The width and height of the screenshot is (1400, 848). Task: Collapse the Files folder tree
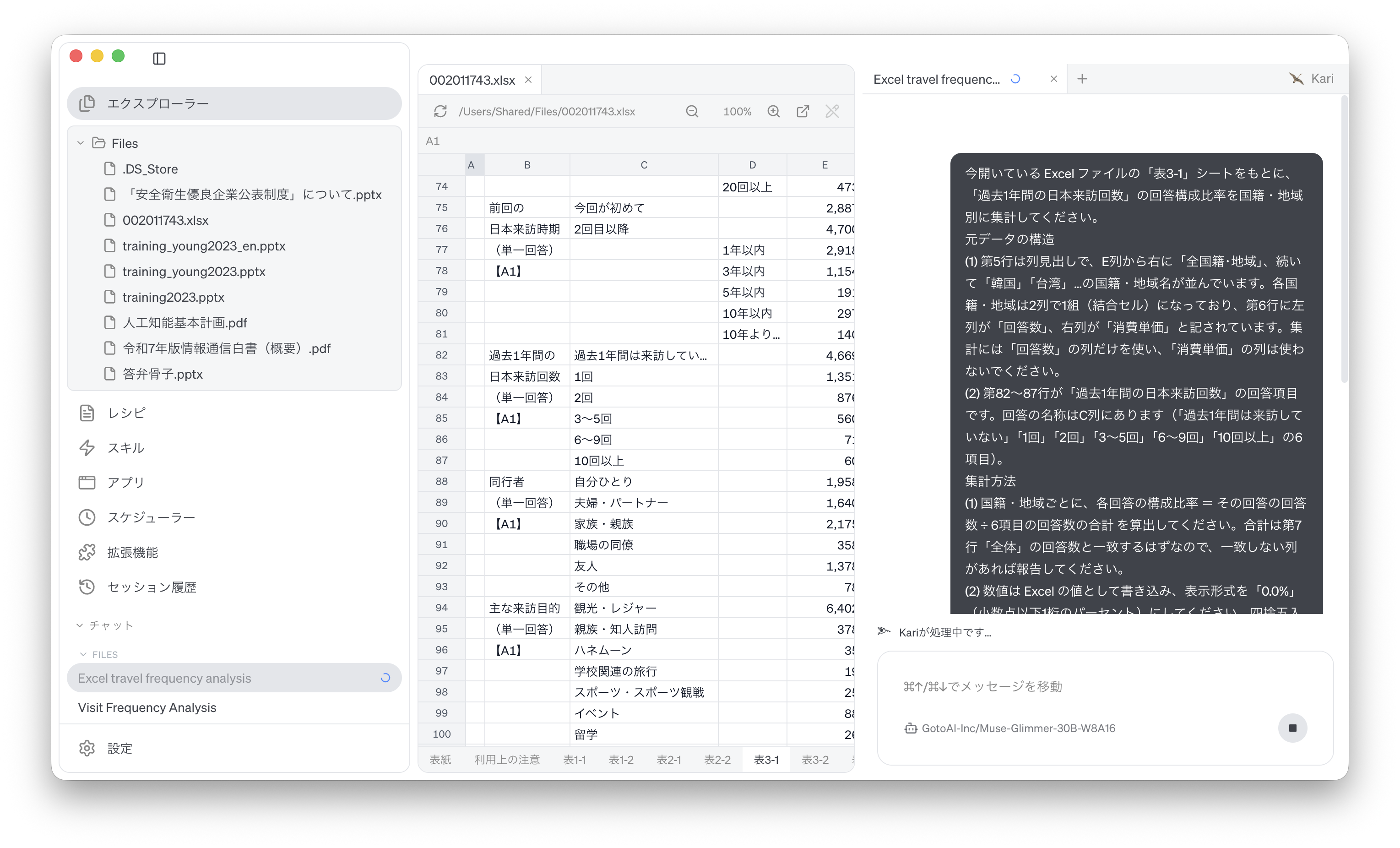coord(81,143)
